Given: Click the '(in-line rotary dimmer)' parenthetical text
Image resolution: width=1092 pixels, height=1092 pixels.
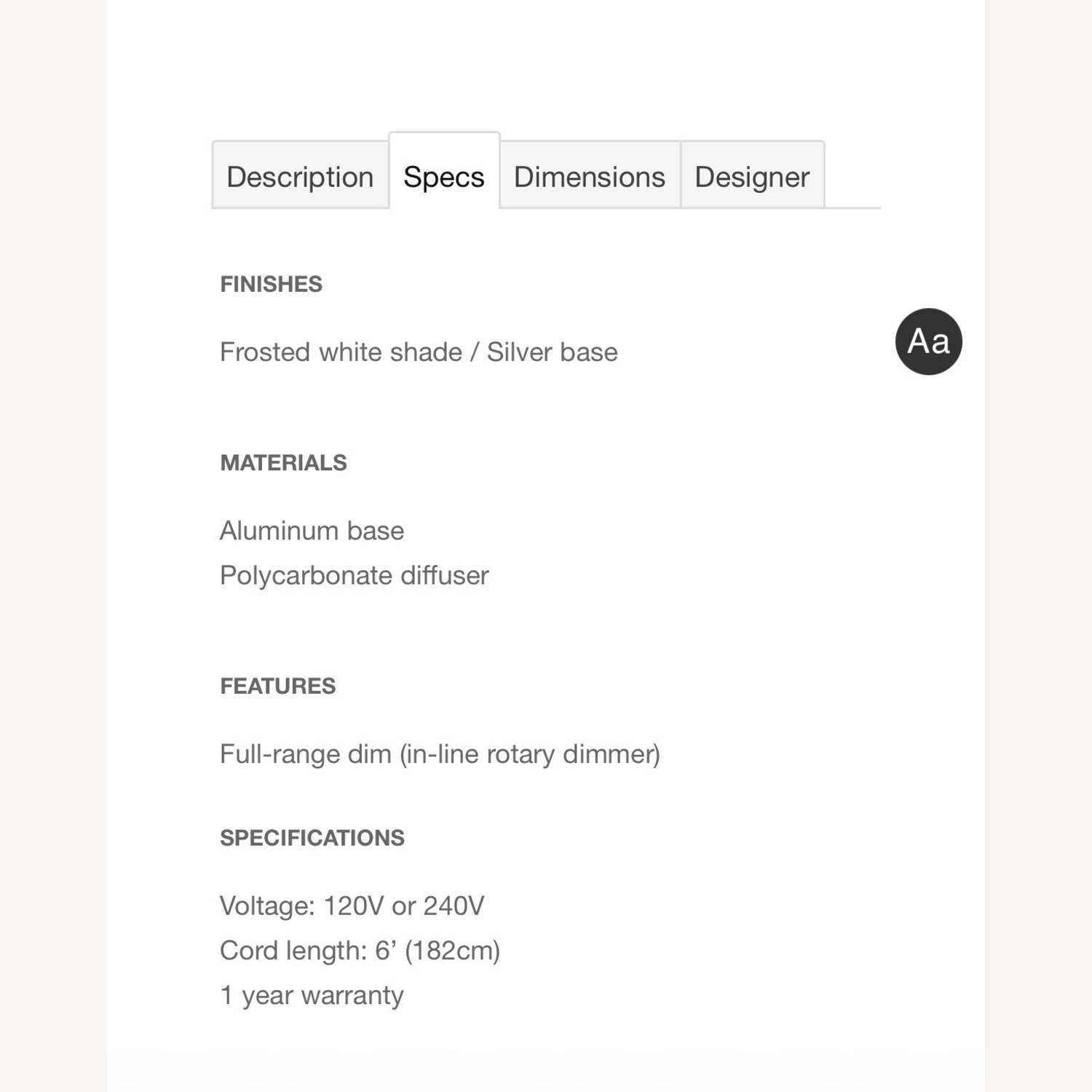Looking at the screenshot, I should [x=530, y=754].
